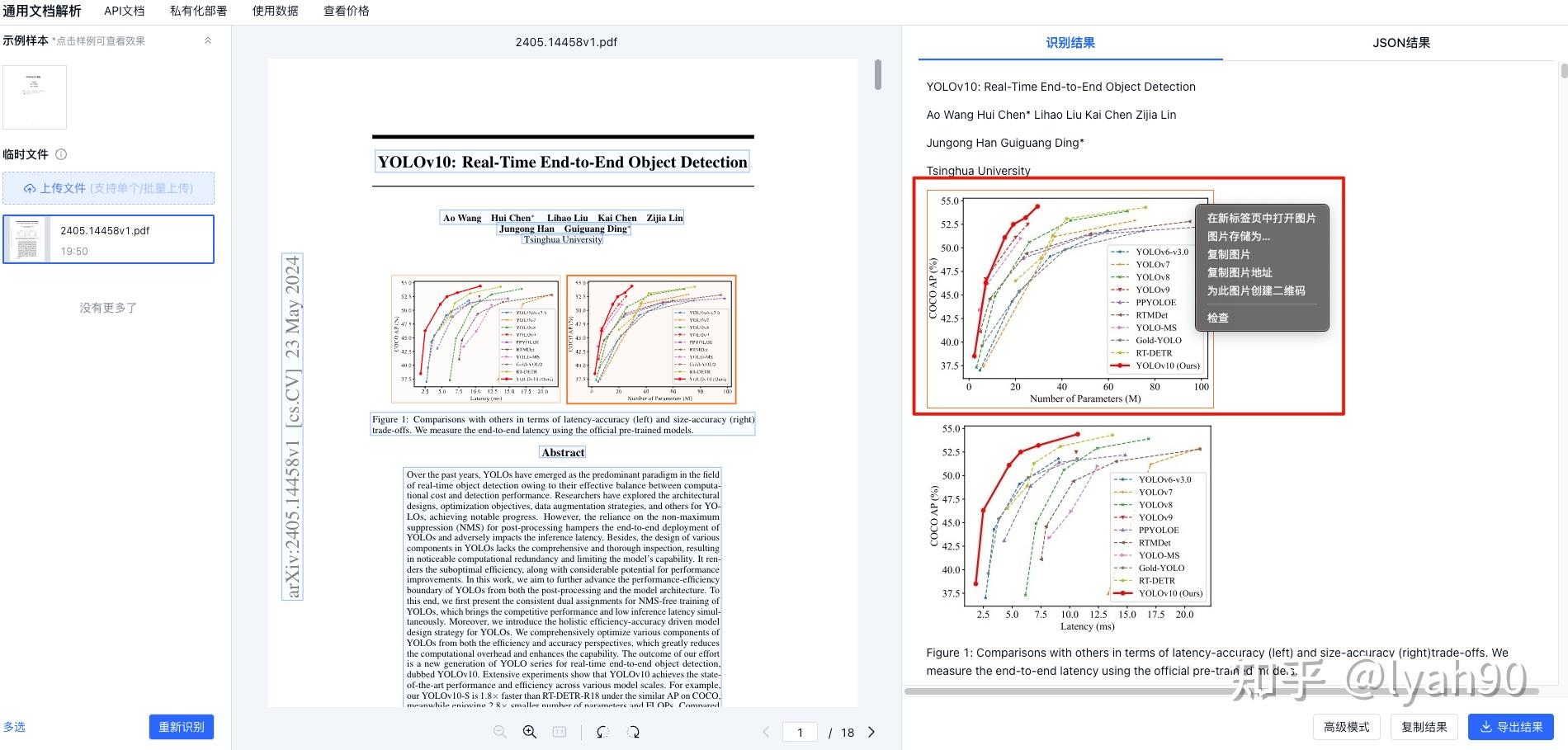Rotate the page counterclockwise

(x=602, y=732)
